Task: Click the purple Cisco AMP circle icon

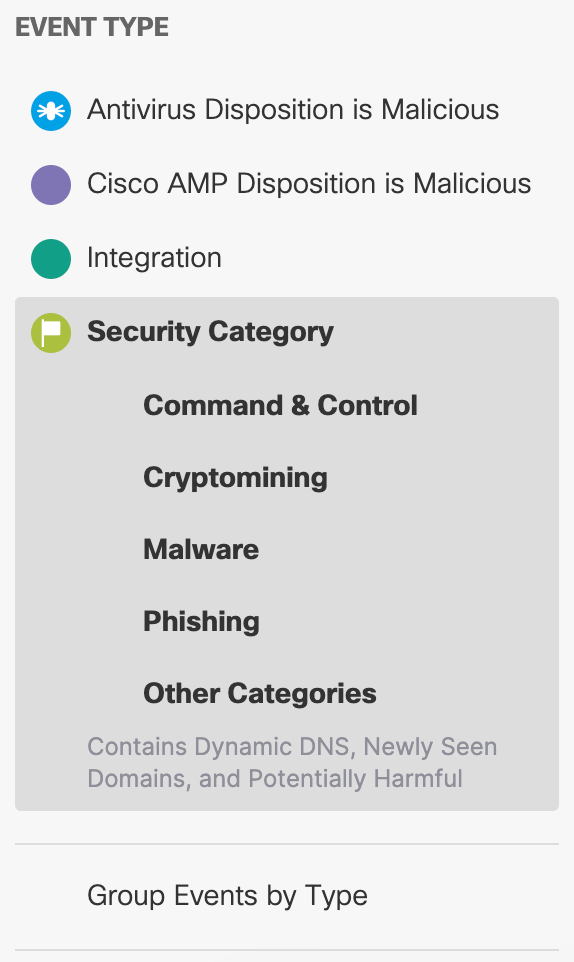Action: point(51,185)
